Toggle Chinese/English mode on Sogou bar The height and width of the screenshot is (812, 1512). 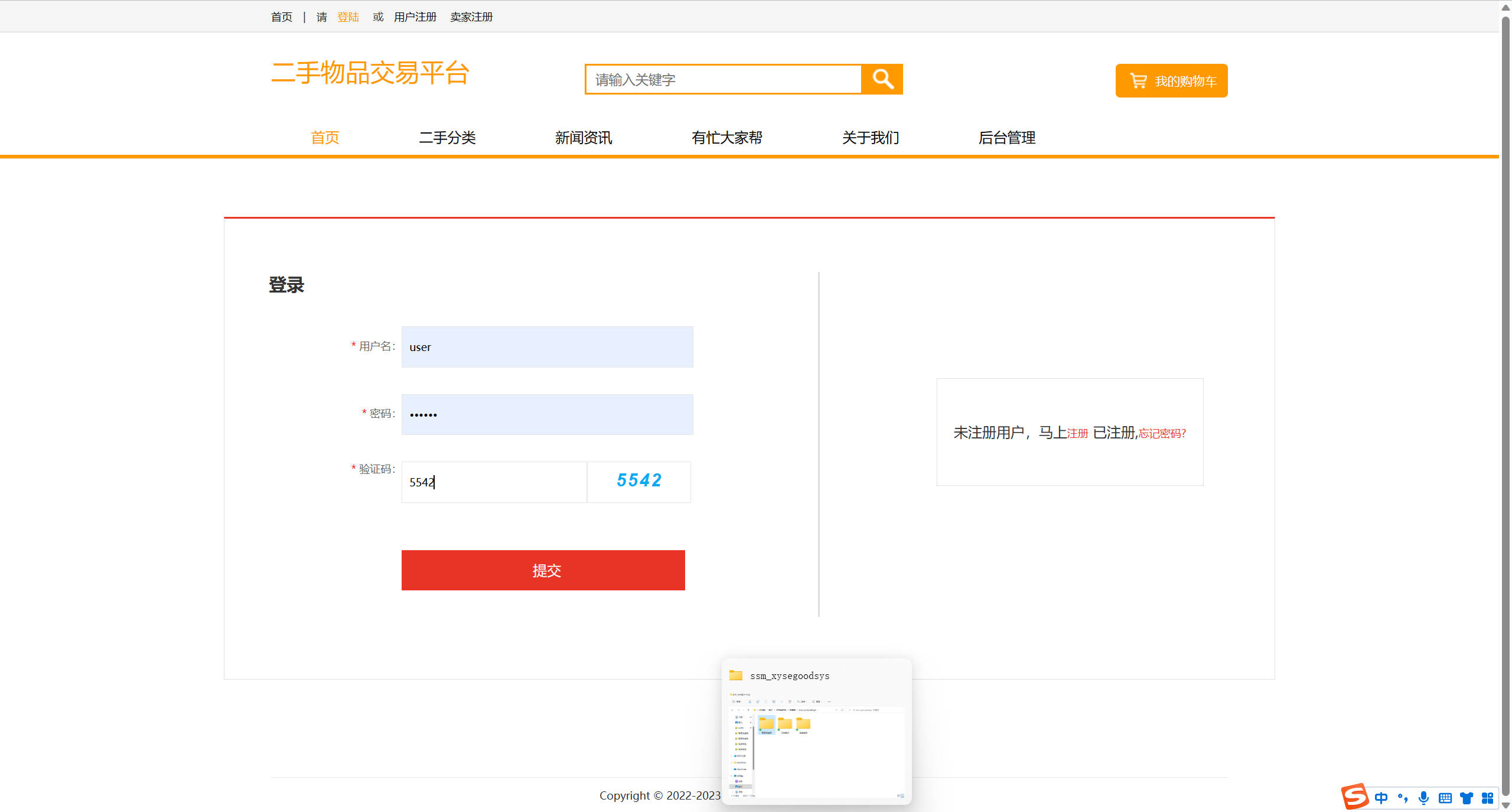click(1381, 798)
